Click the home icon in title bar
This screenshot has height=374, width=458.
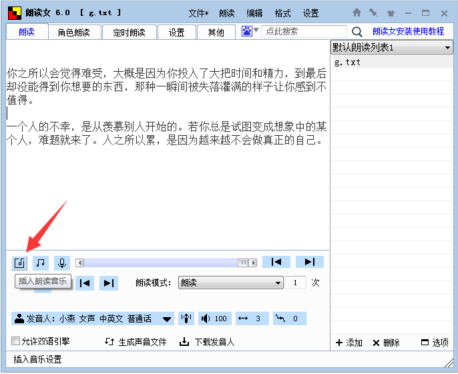357,13
